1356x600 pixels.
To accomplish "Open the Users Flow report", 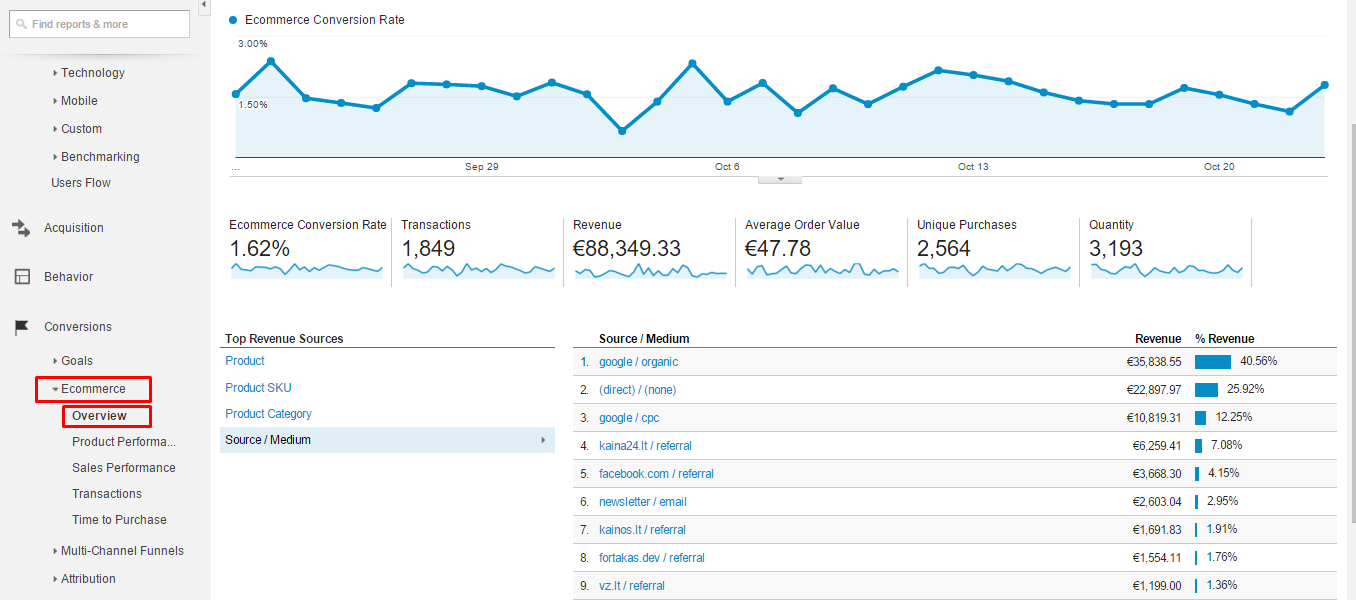I will tap(81, 183).
